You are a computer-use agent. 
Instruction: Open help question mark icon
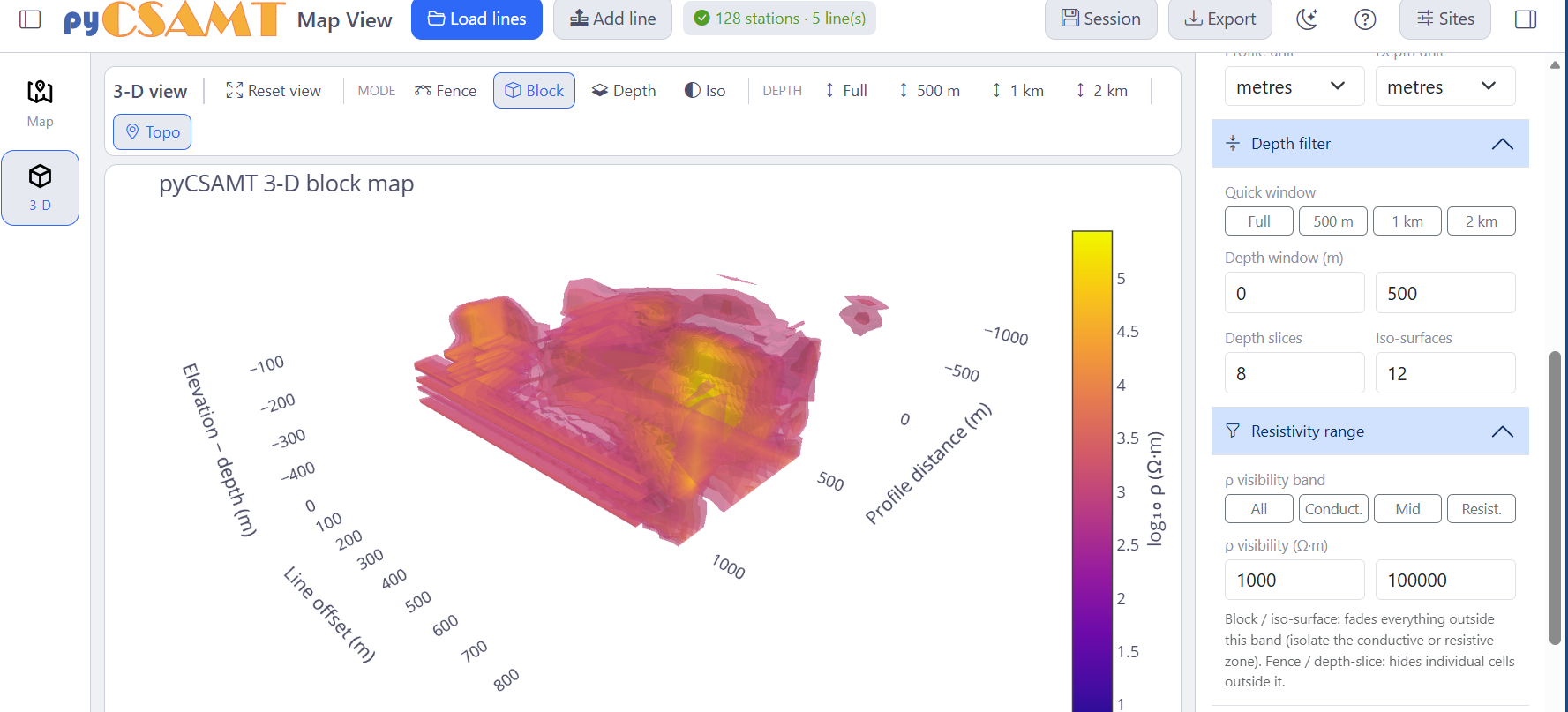click(x=1365, y=19)
